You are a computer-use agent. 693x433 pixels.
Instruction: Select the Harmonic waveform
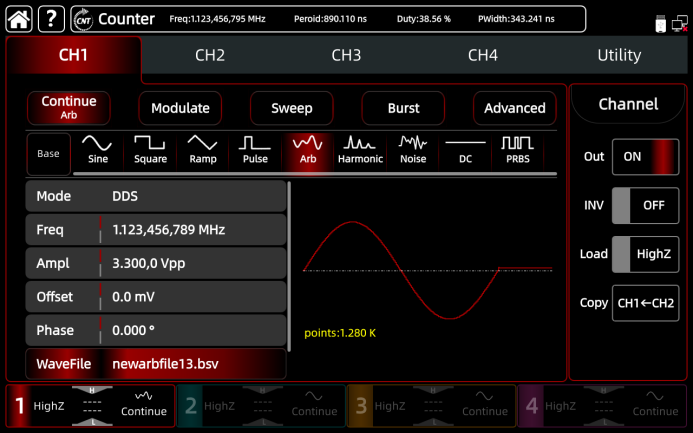tap(360, 150)
